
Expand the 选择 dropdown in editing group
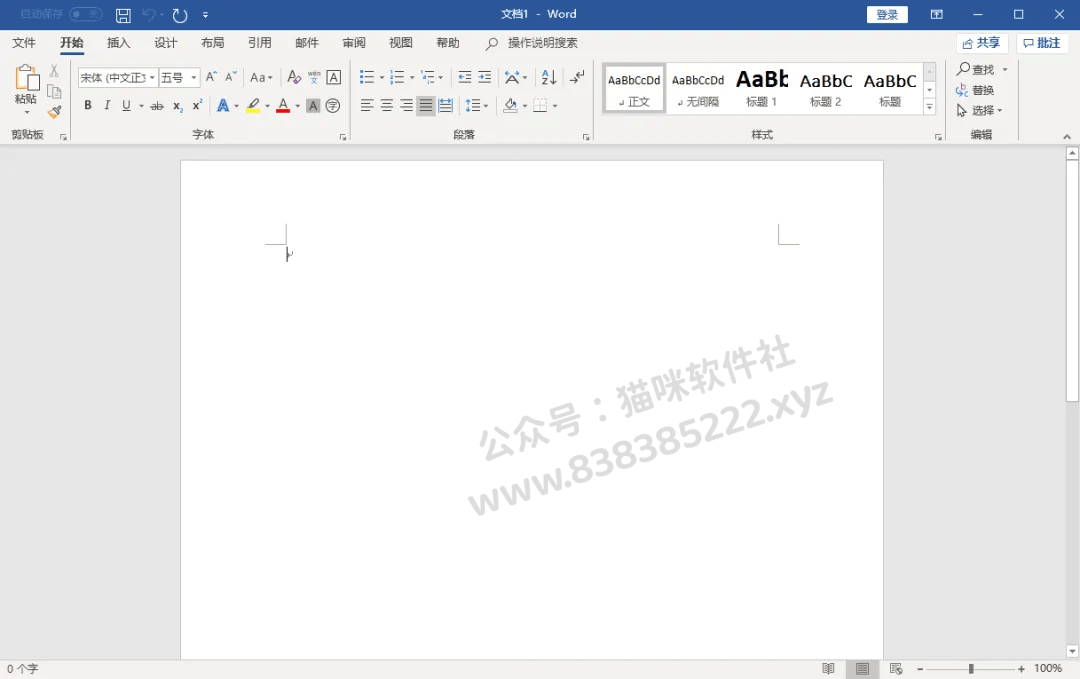click(x=979, y=110)
